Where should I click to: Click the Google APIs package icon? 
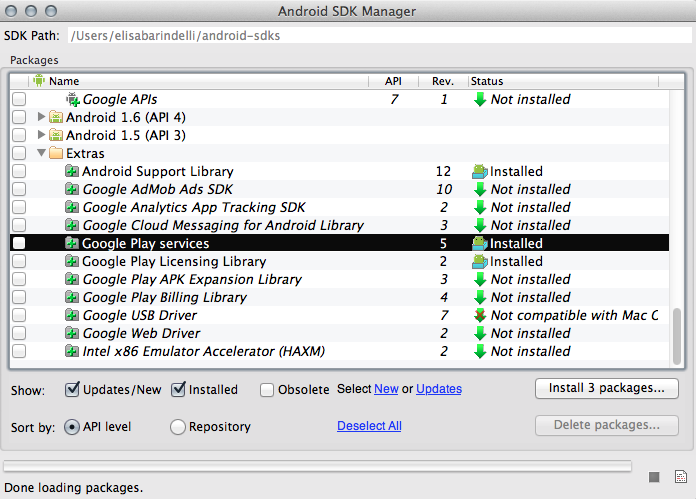(73, 99)
